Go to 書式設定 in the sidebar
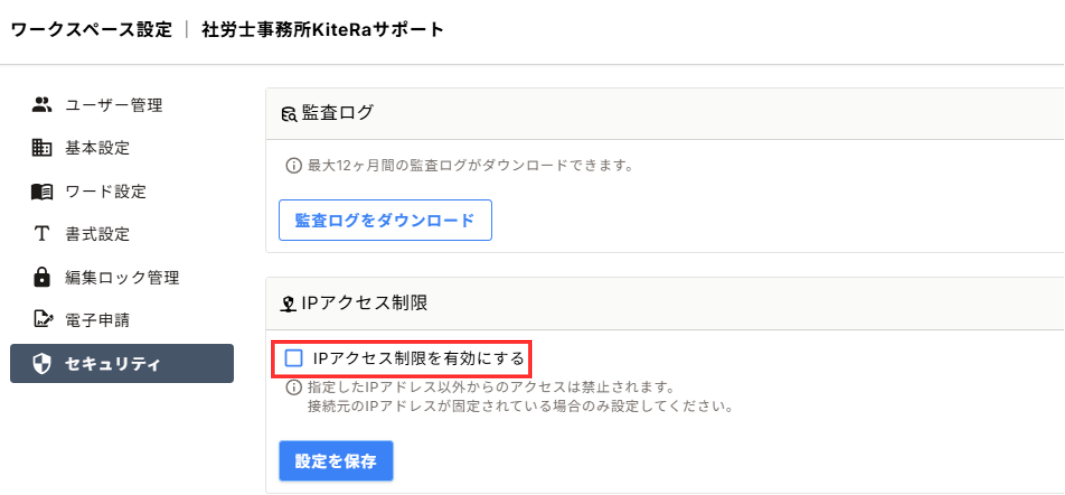 pos(97,234)
